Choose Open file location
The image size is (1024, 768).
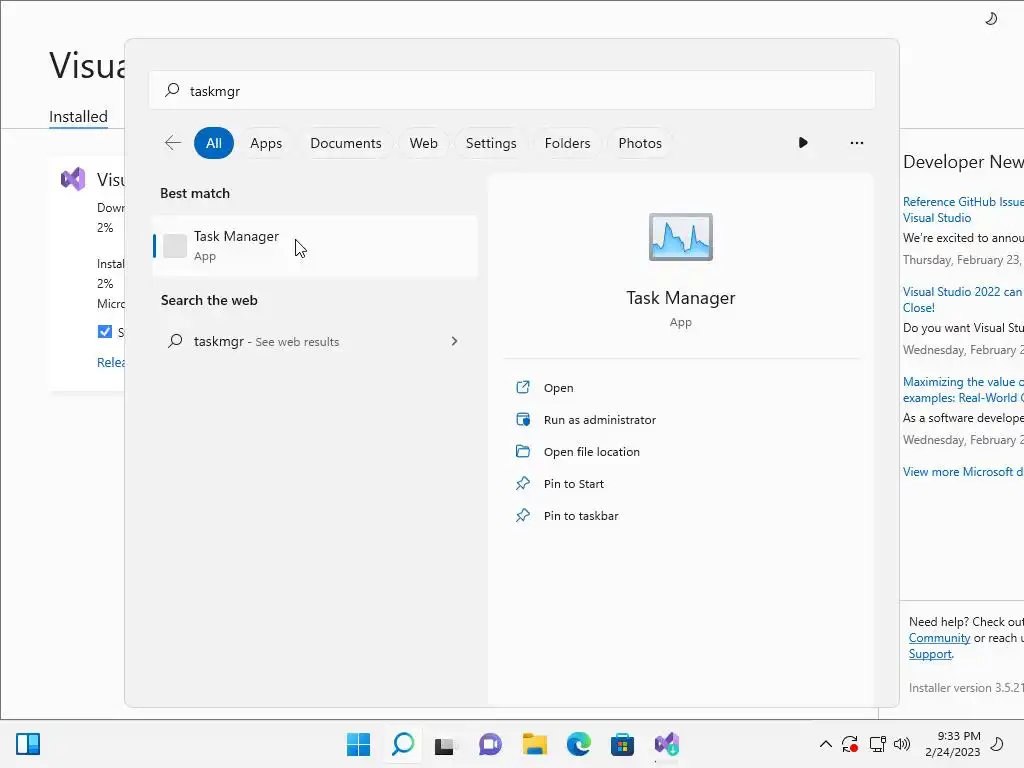(592, 452)
